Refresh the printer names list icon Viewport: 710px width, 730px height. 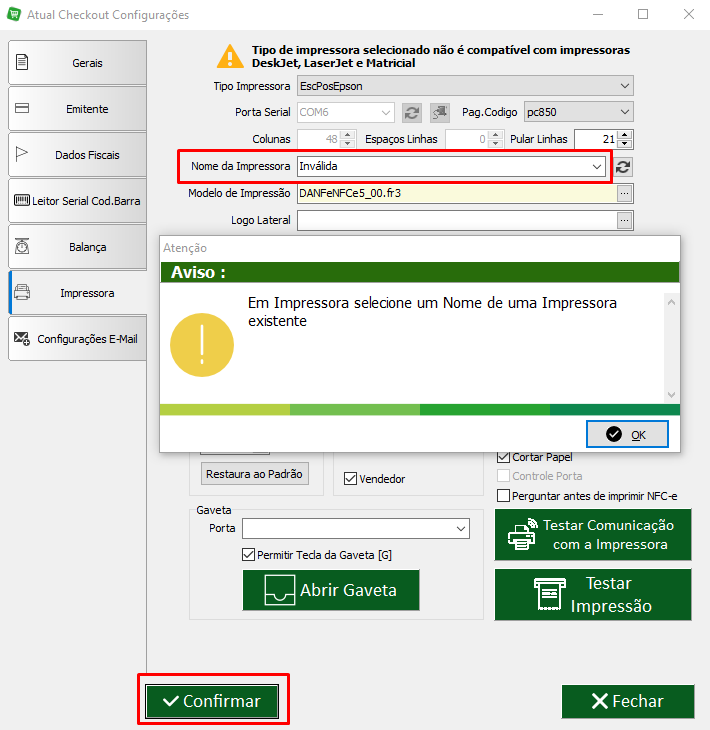pyautogui.click(x=623, y=167)
